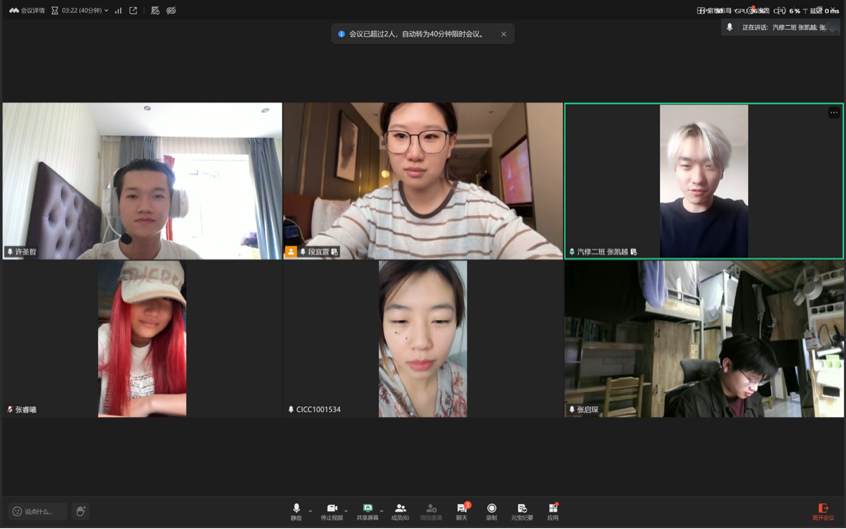This screenshot has height=529, width=846.
Task: Select the red-haired participant's video tile
Action: click(142, 338)
